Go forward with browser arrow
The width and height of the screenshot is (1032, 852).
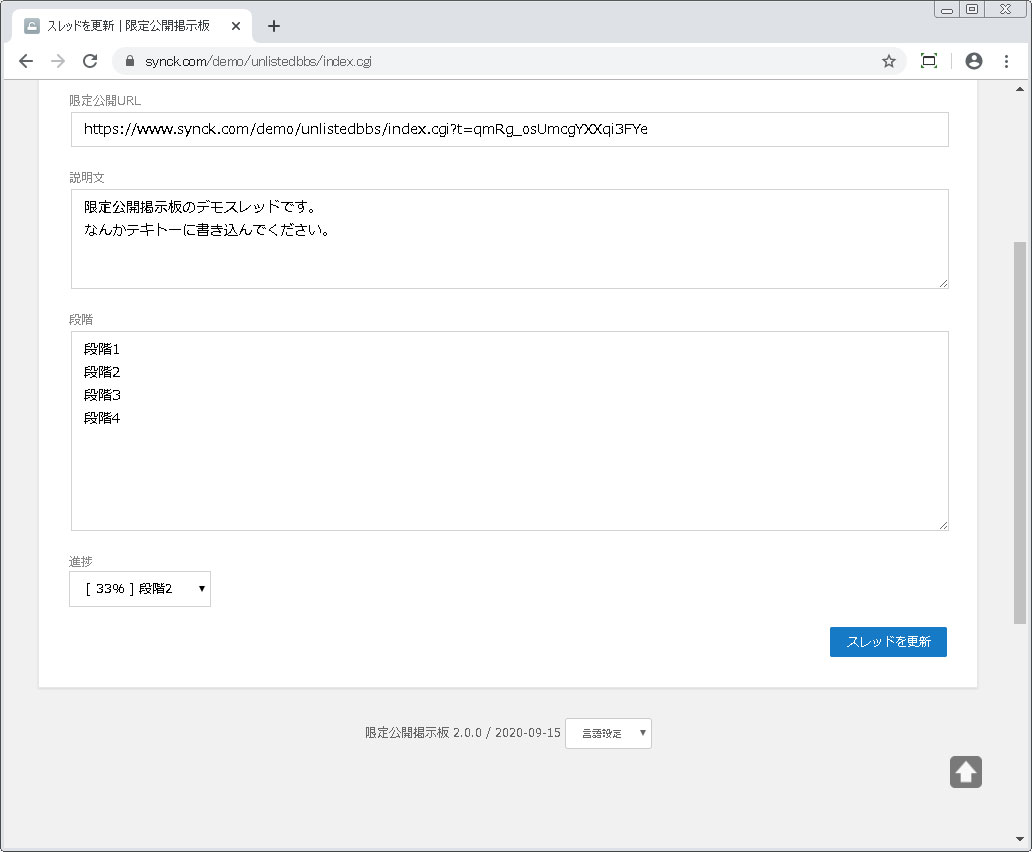click(x=58, y=61)
